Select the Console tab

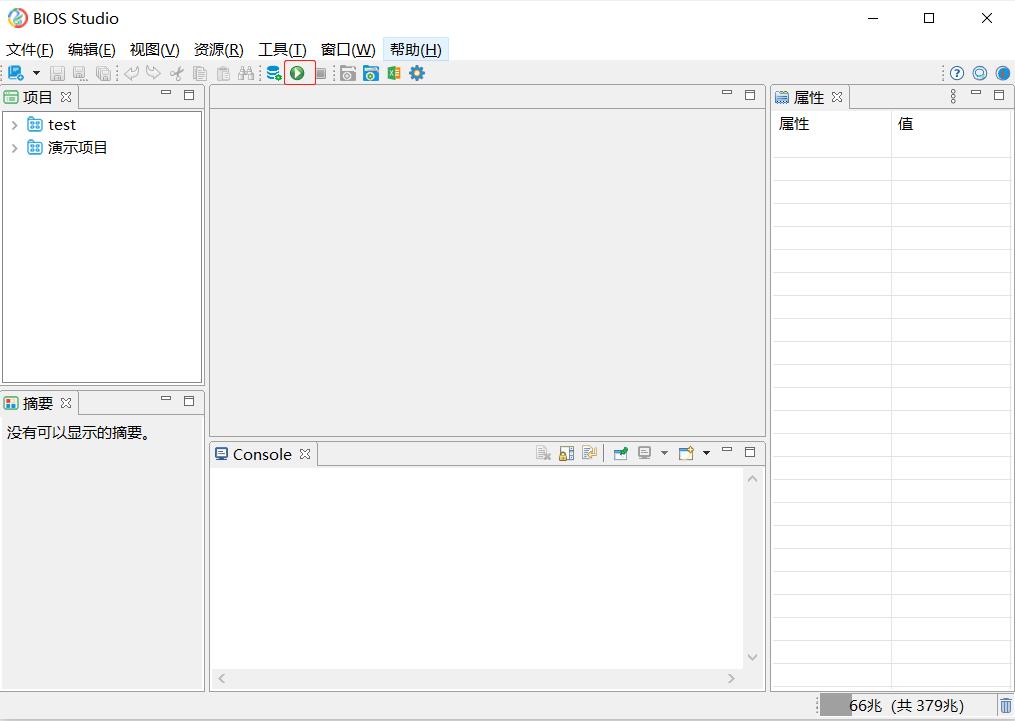click(x=262, y=454)
